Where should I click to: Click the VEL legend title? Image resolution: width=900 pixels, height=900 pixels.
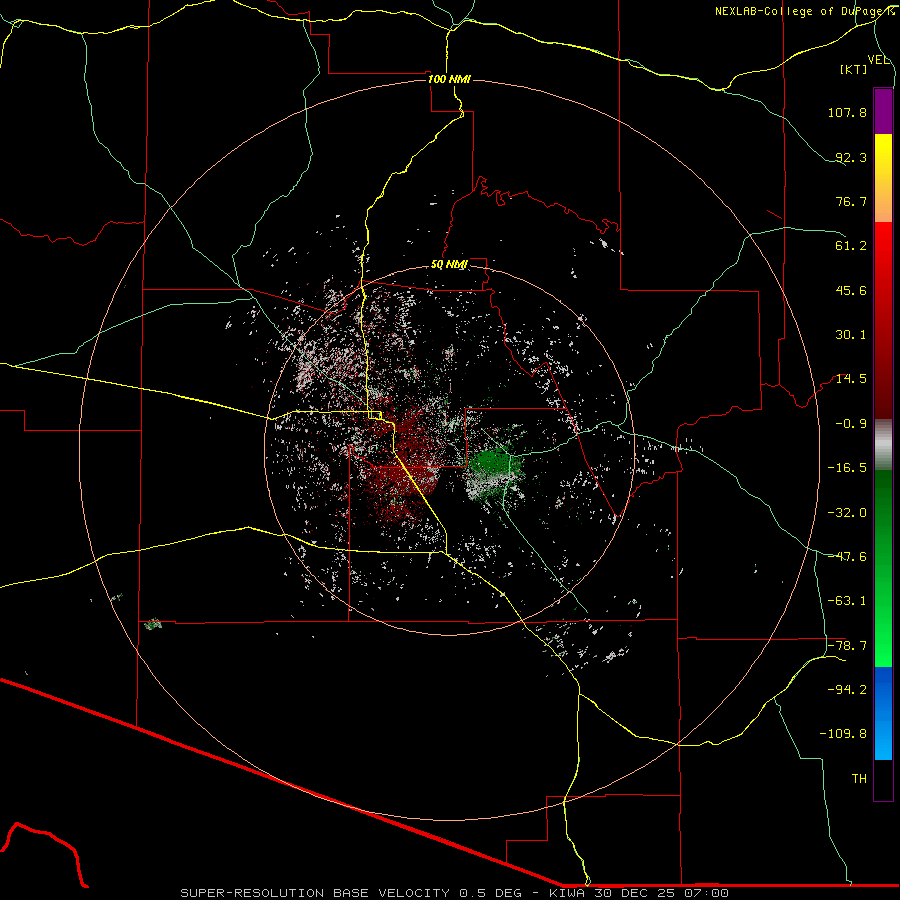click(878, 60)
